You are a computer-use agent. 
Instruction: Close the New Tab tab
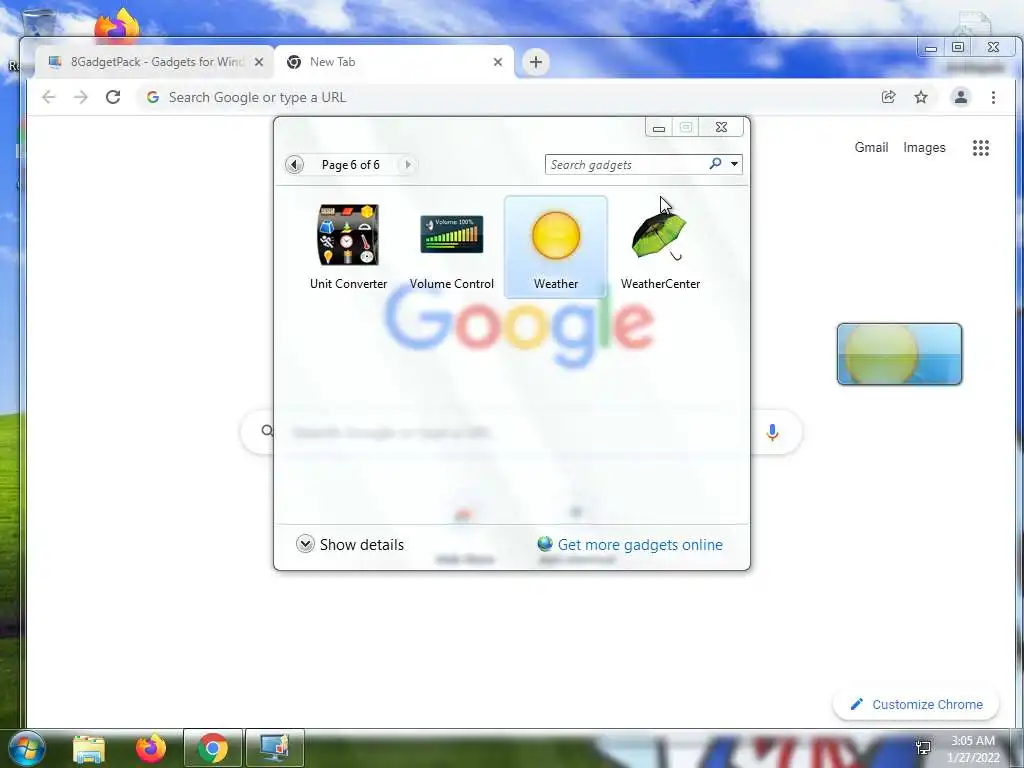(x=498, y=62)
